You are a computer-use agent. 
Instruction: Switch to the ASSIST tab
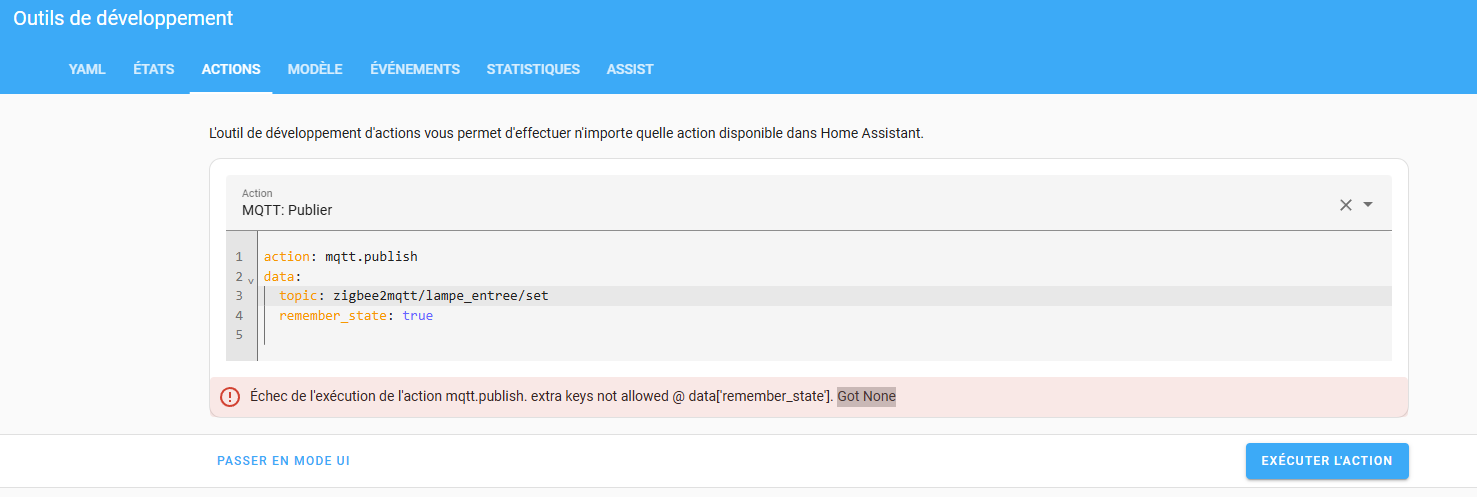(630, 69)
